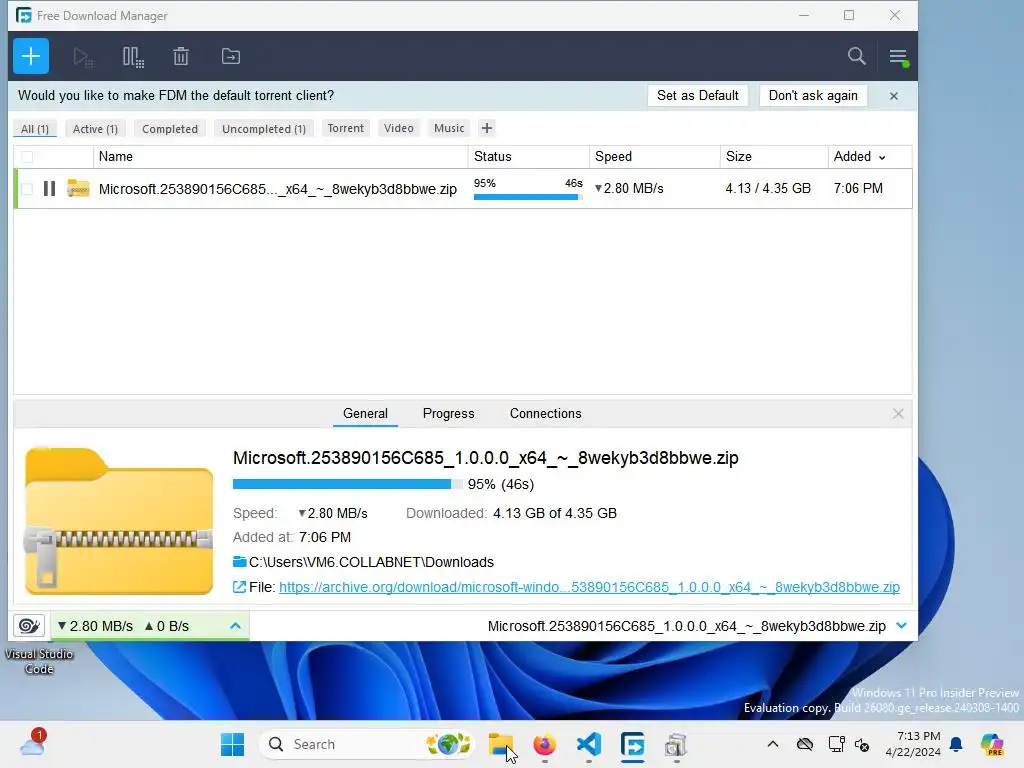Close the download details panel
The image size is (1024, 768).
pyautogui.click(x=898, y=413)
